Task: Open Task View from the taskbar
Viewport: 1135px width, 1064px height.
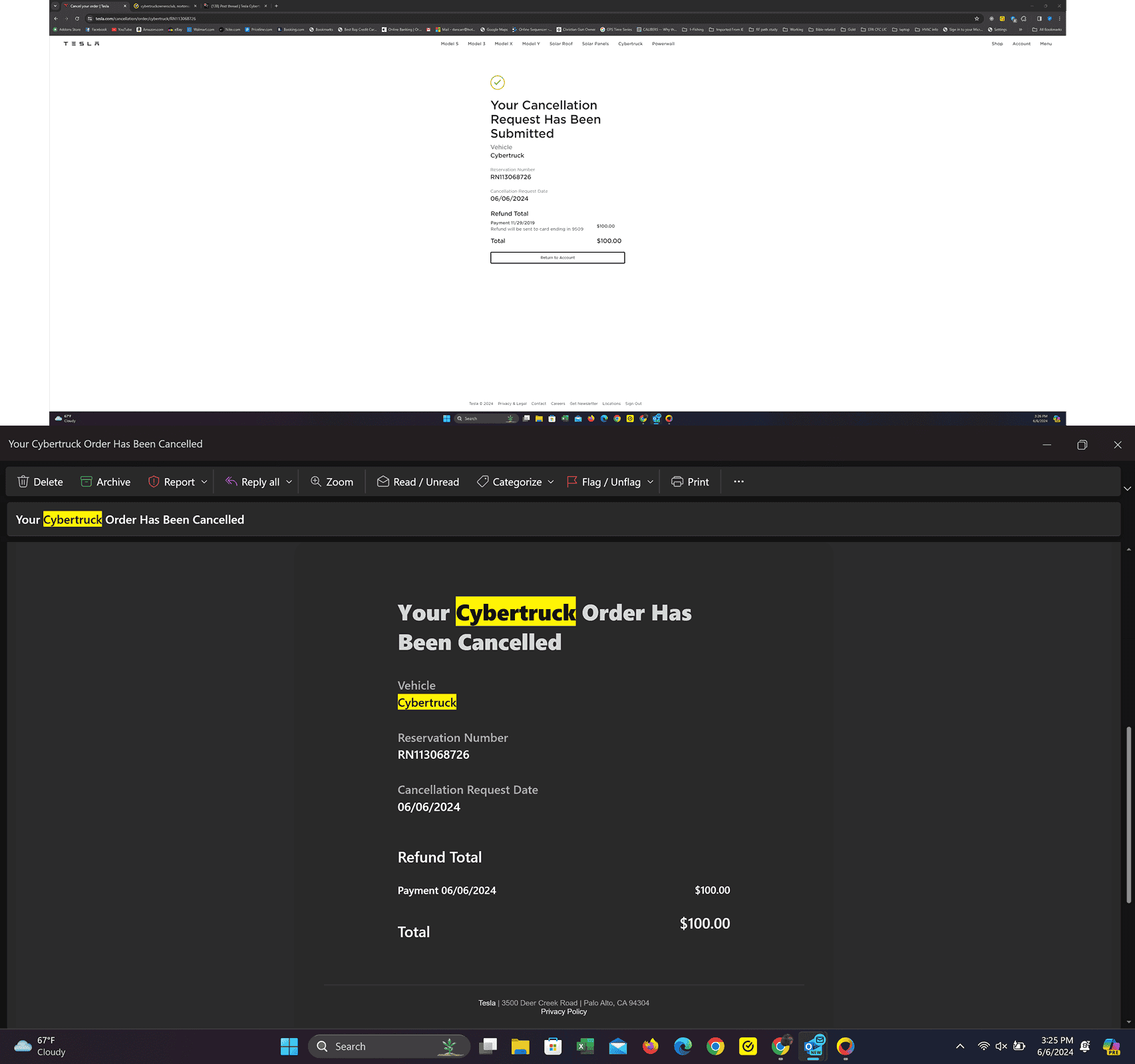Action: [x=489, y=1047]
